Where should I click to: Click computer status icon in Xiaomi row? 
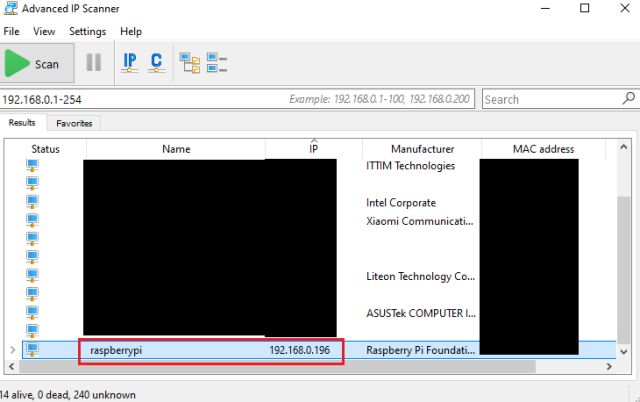click(x=32, y=221)
